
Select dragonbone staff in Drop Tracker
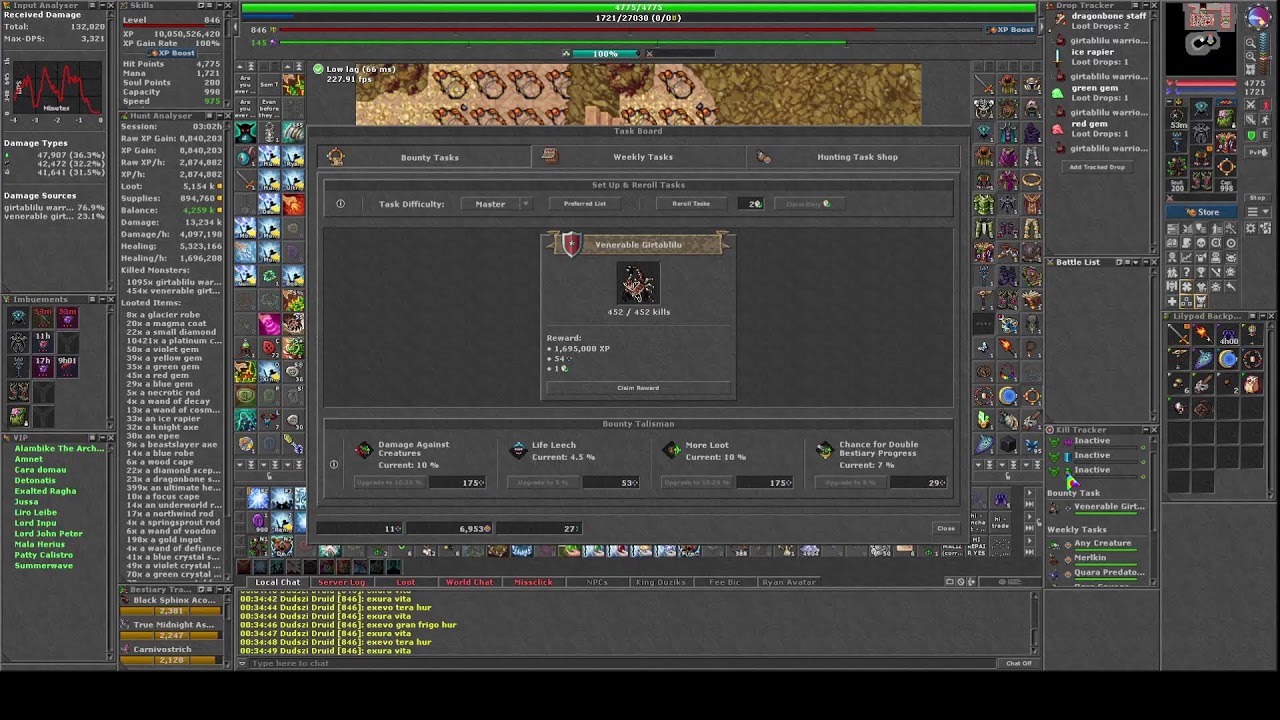tap(1108, 16)
